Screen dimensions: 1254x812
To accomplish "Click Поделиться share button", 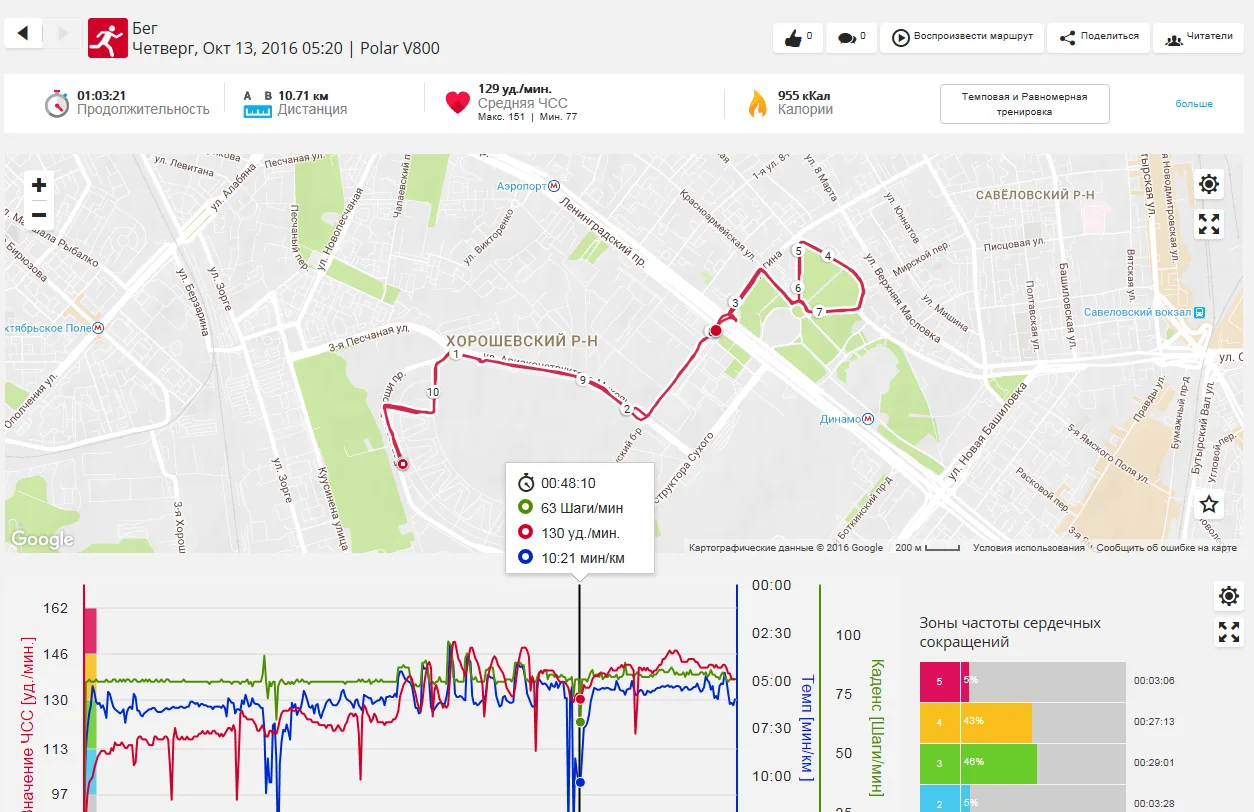I will 1098,38.
